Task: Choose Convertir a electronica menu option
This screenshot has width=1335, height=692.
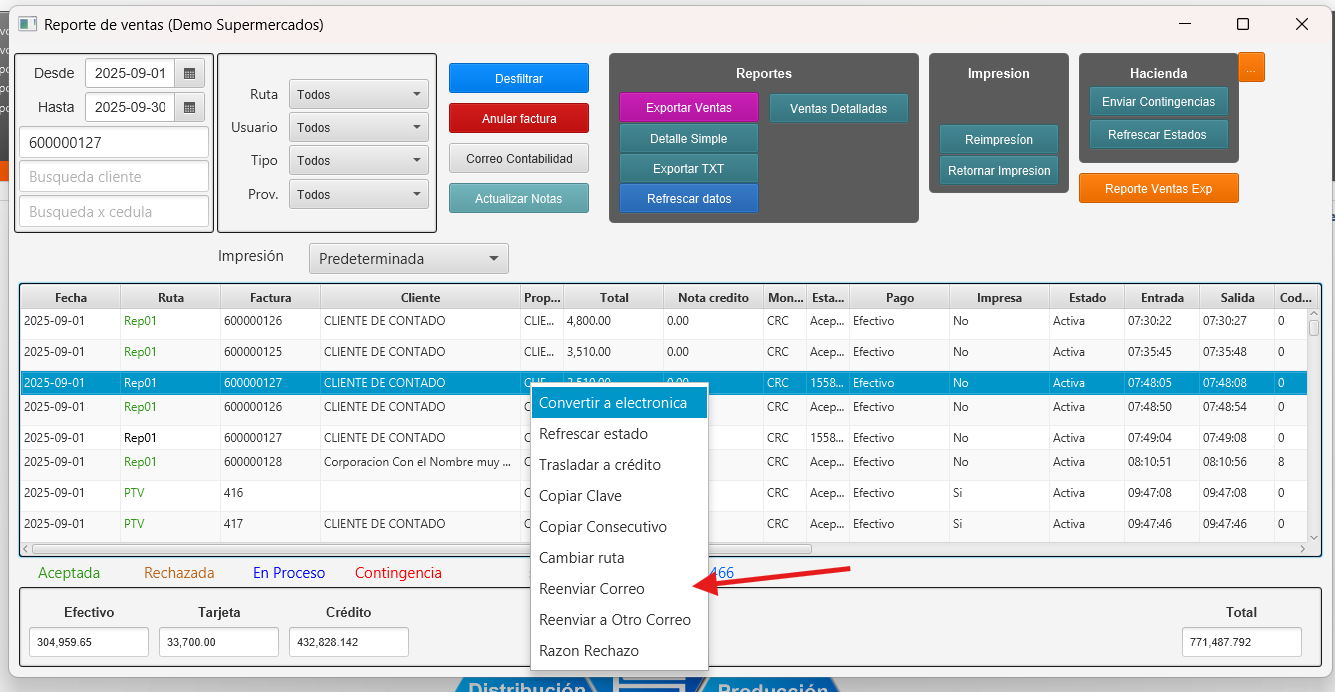Action: [613, 403]
